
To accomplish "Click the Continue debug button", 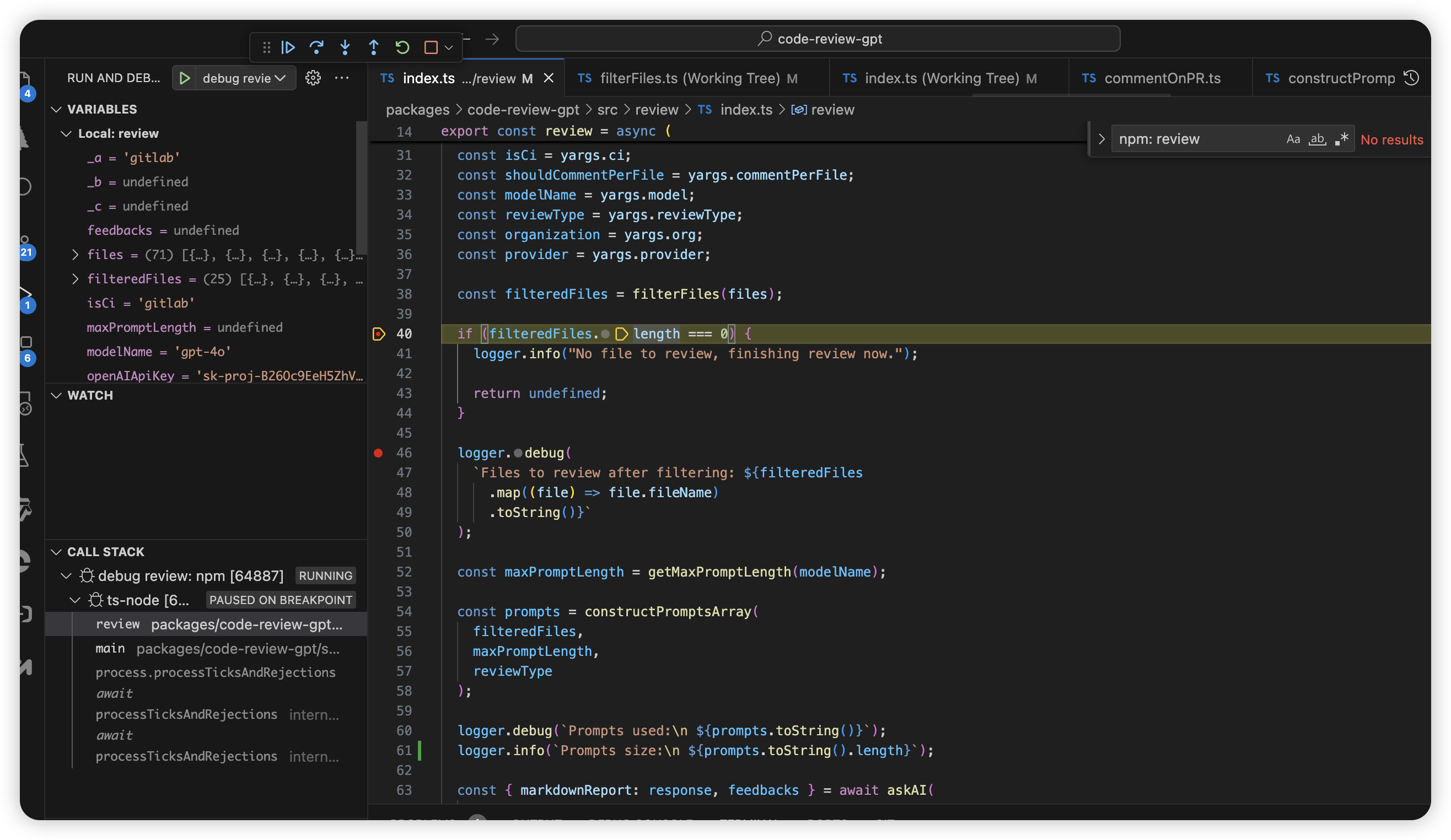I will (x=288, y=47).
